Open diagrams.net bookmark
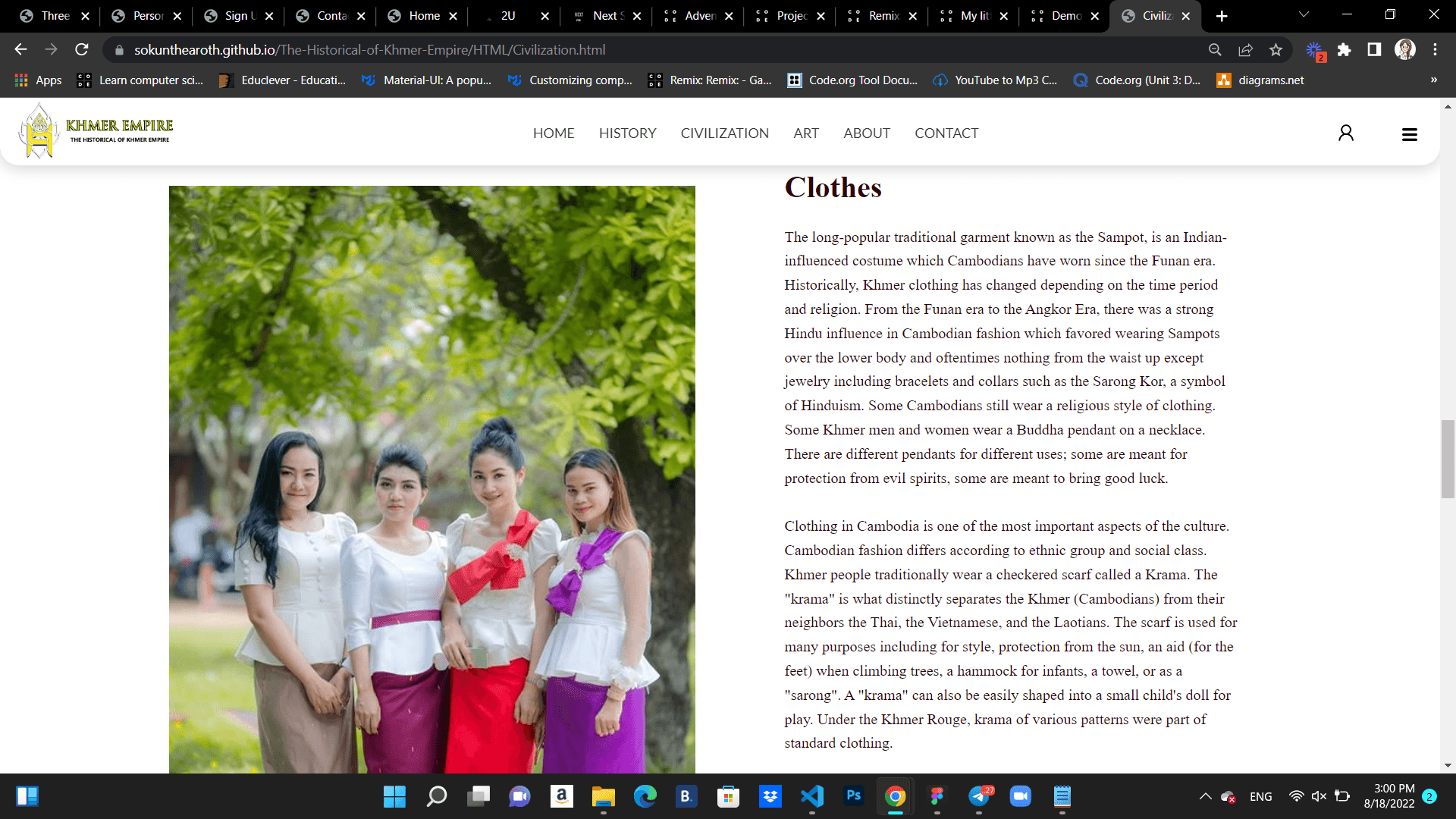 point(1260,80)
